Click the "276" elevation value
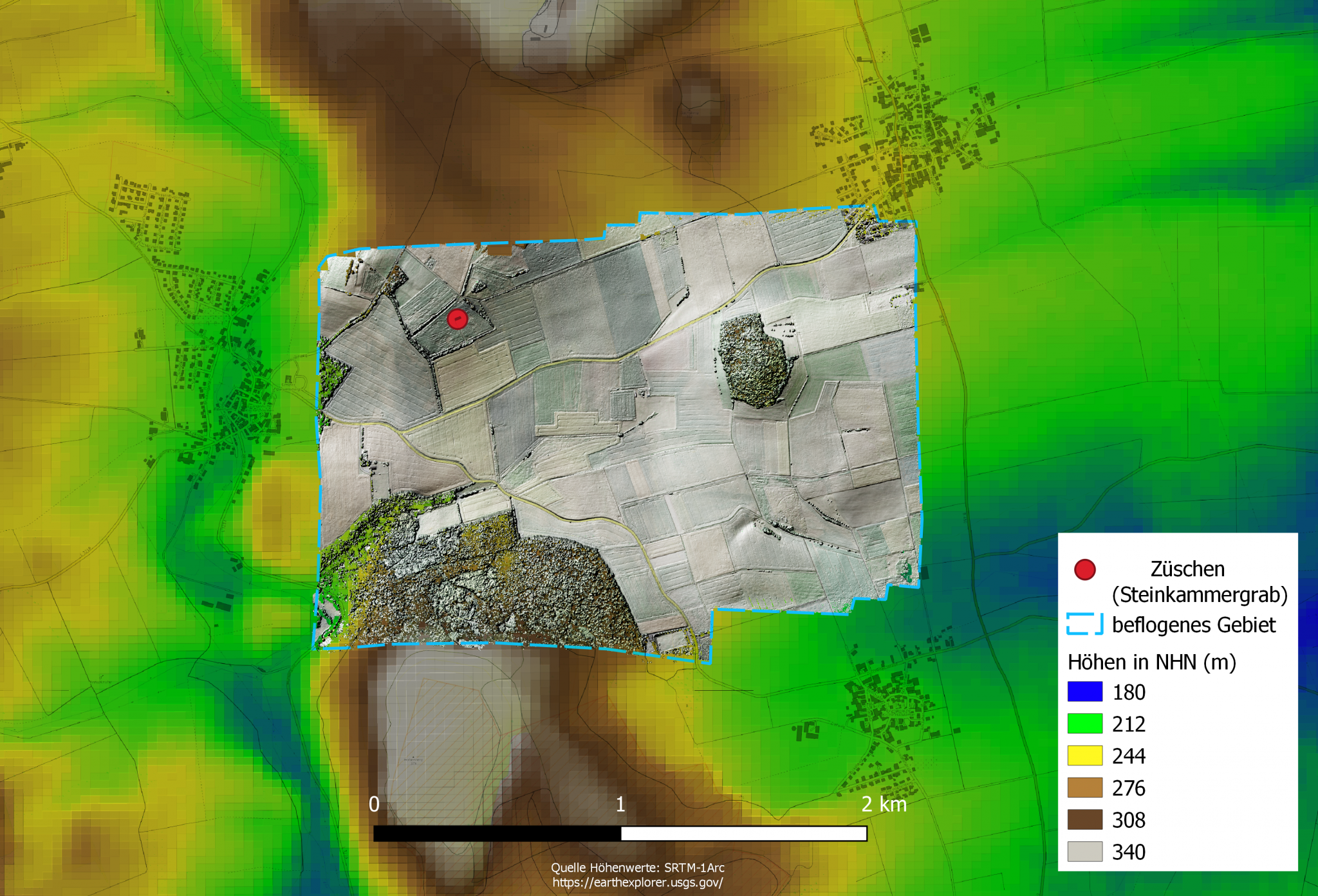 coord(1129,788)
